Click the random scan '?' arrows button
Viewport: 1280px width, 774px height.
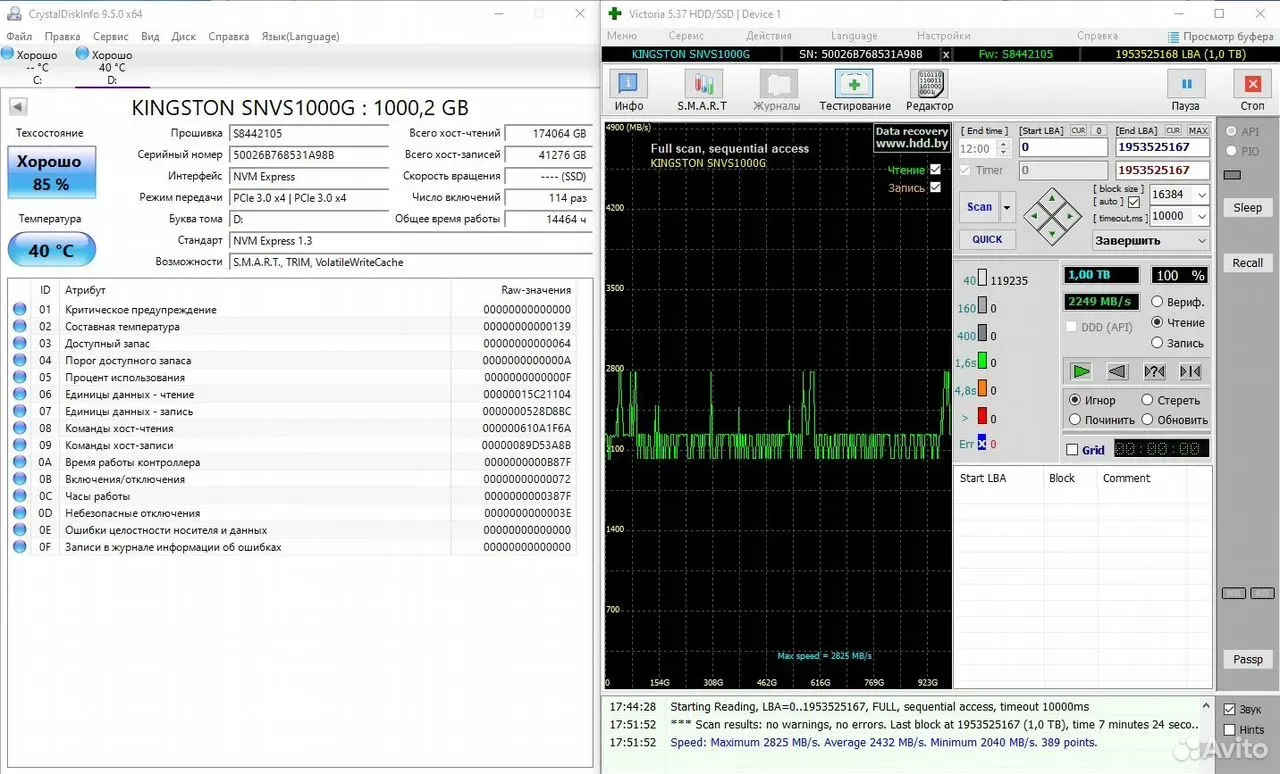point(1154,371)
